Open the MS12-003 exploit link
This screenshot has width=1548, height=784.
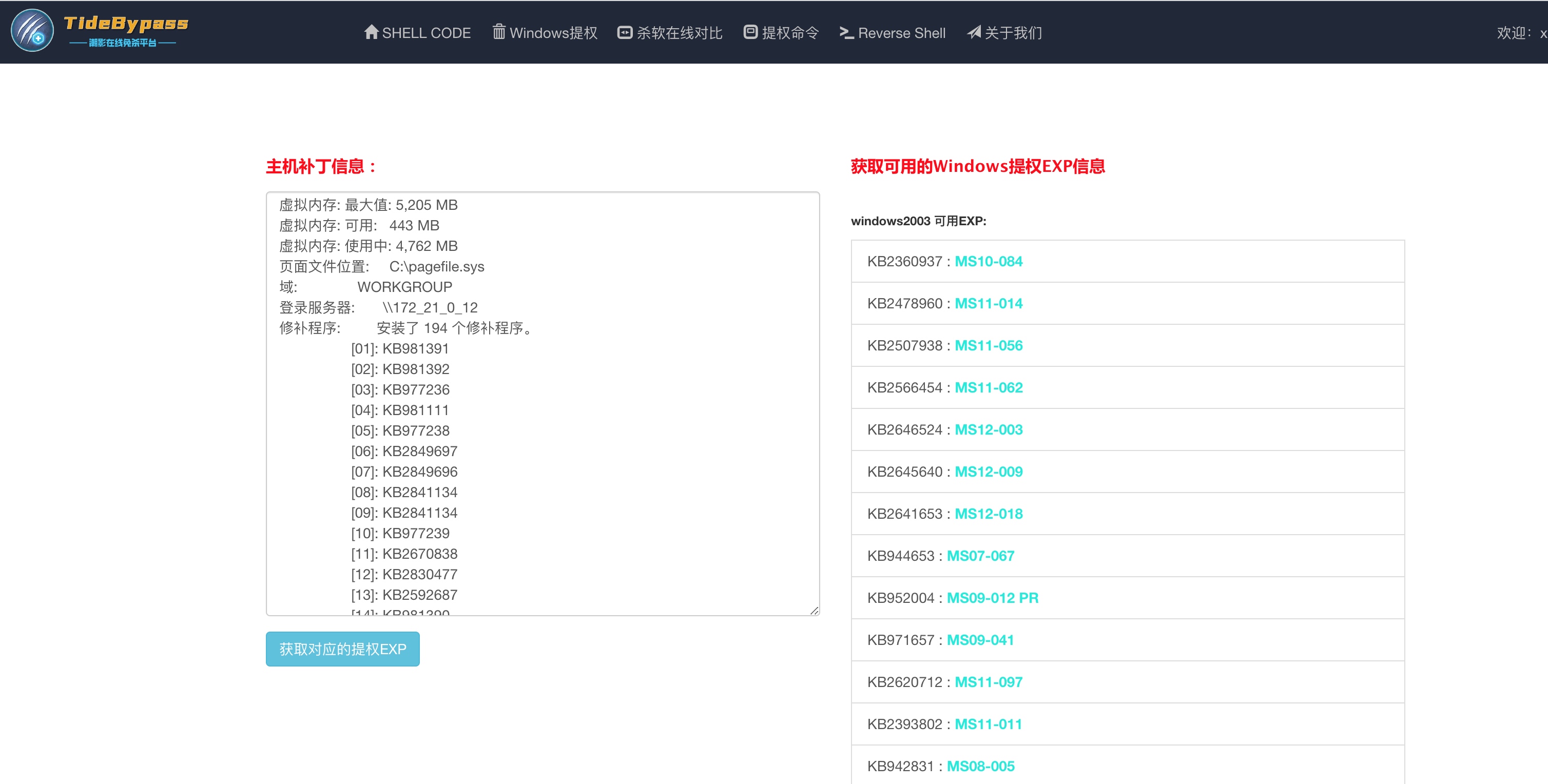[988, 429]
